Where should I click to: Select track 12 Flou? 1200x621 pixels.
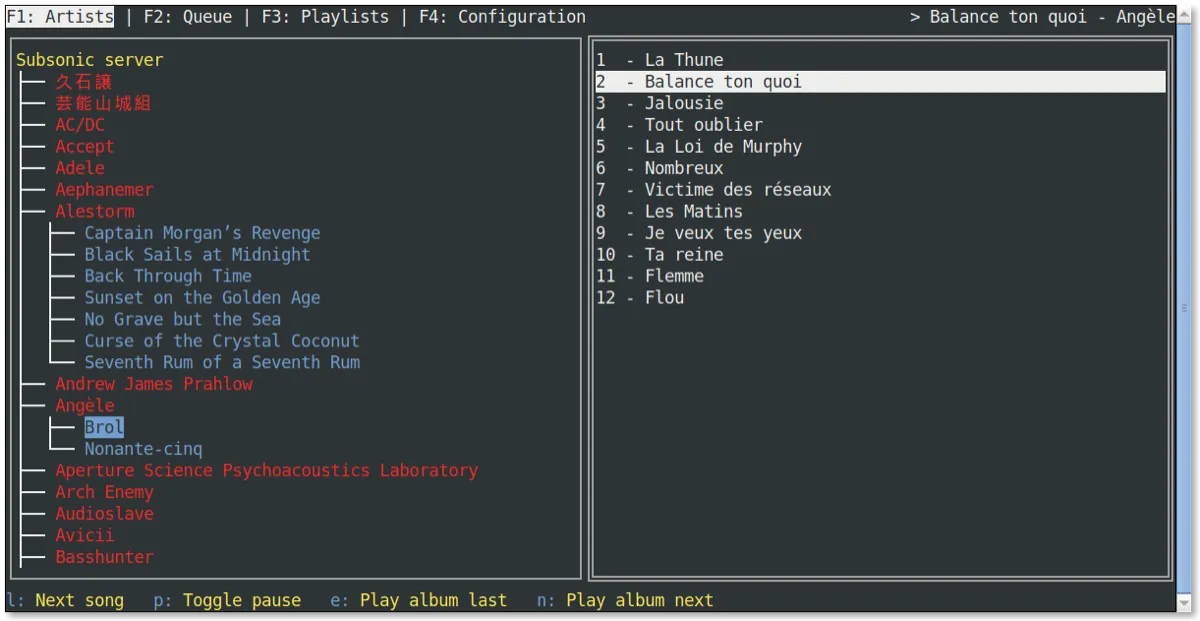664,298
